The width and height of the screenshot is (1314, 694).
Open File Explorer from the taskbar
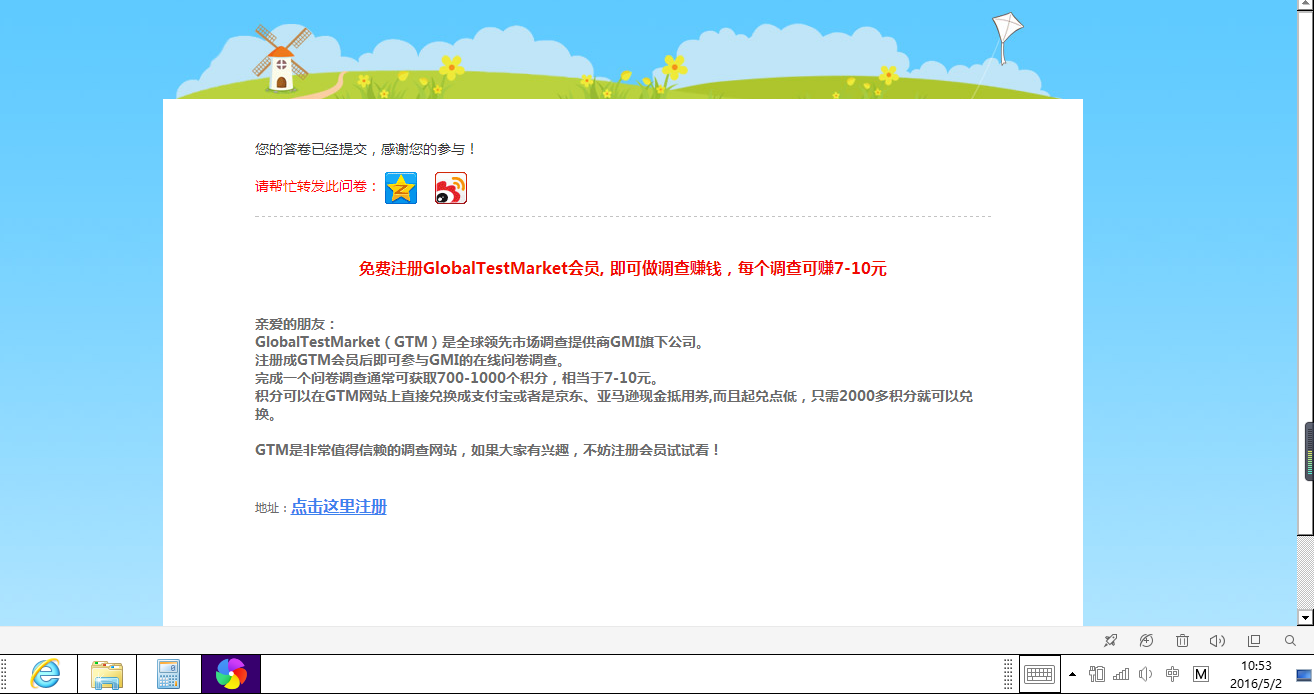tap(107, 674)
